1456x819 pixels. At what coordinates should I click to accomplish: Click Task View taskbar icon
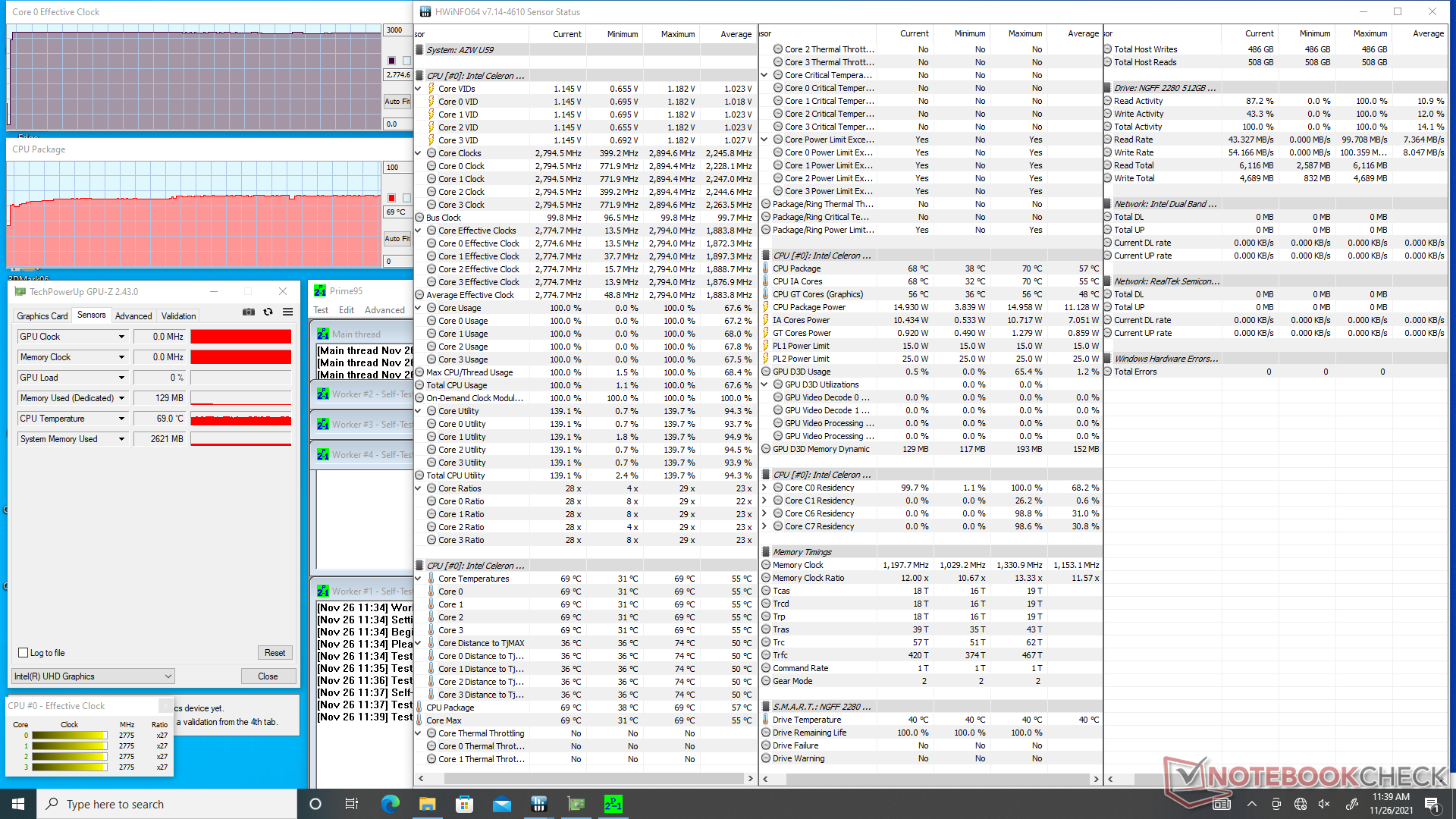click(352, 804)
